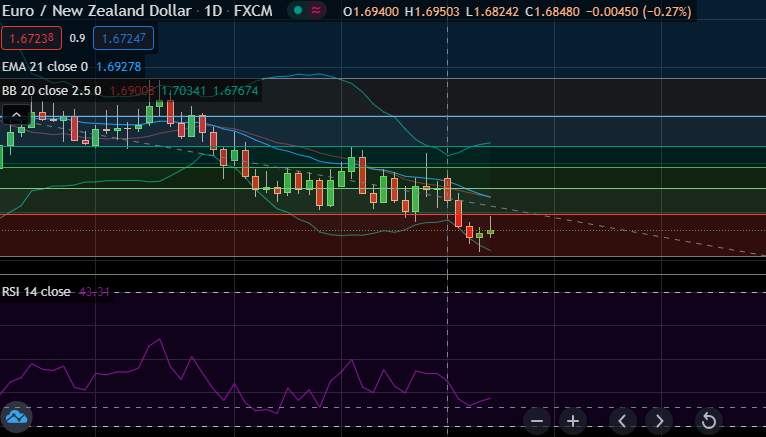766x437 pixels.
Task: Select the BB 20 close 2.5 indicator label
Action: 52,90
